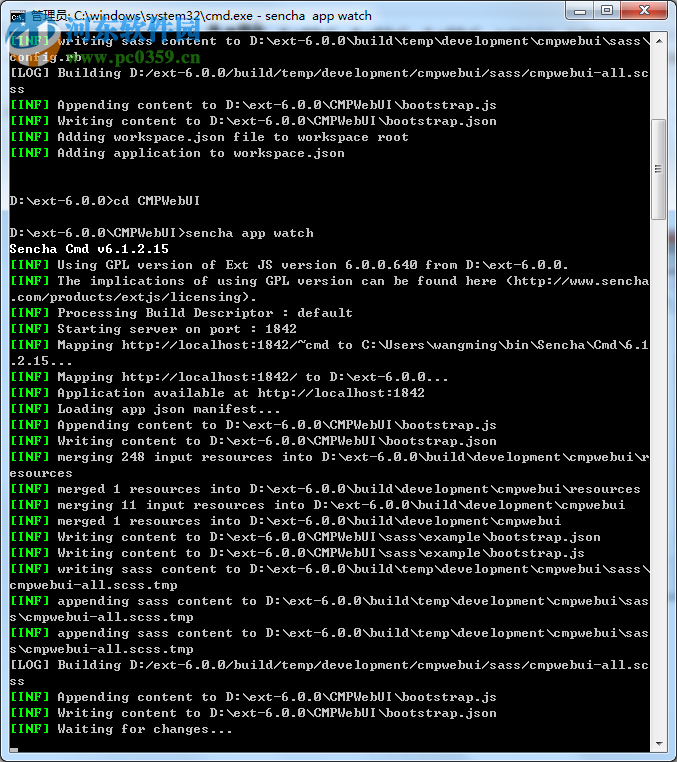
Task: Click 'merging 11 input resources' line
Action: 317,505
